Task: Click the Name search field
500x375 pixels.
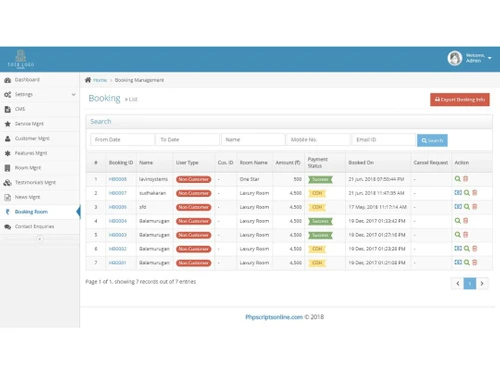Action: 253,140
